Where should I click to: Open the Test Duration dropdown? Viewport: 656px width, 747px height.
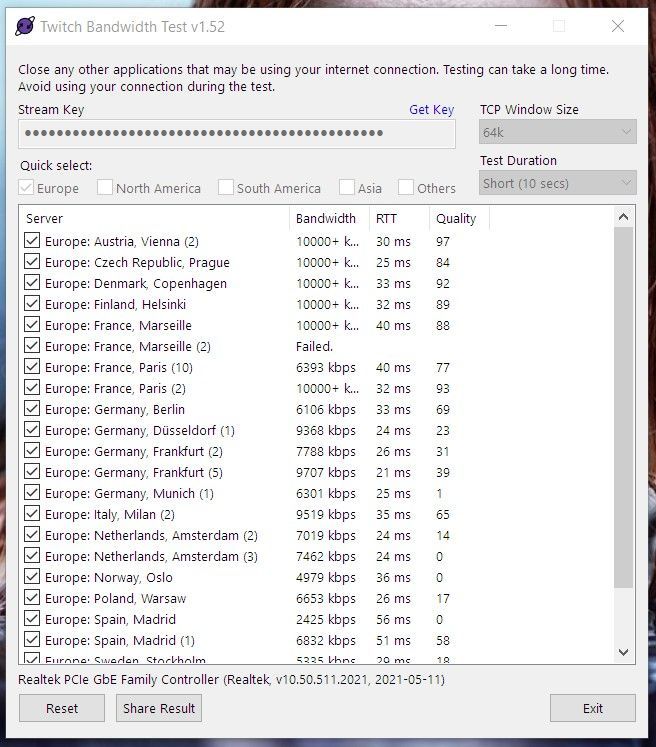tap(557, 183)
